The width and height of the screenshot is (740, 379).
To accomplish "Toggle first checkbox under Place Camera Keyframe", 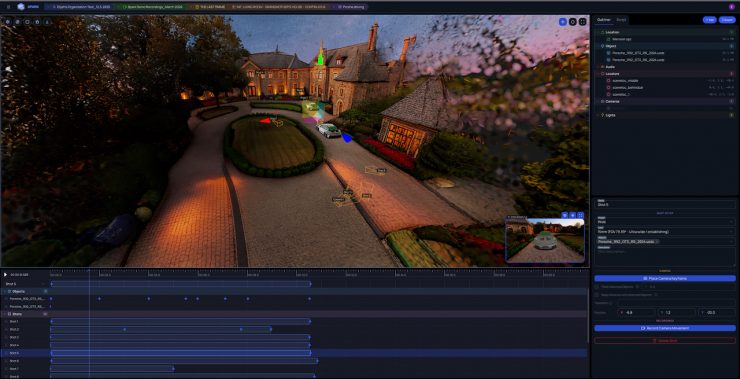I will tap(597, 286).
